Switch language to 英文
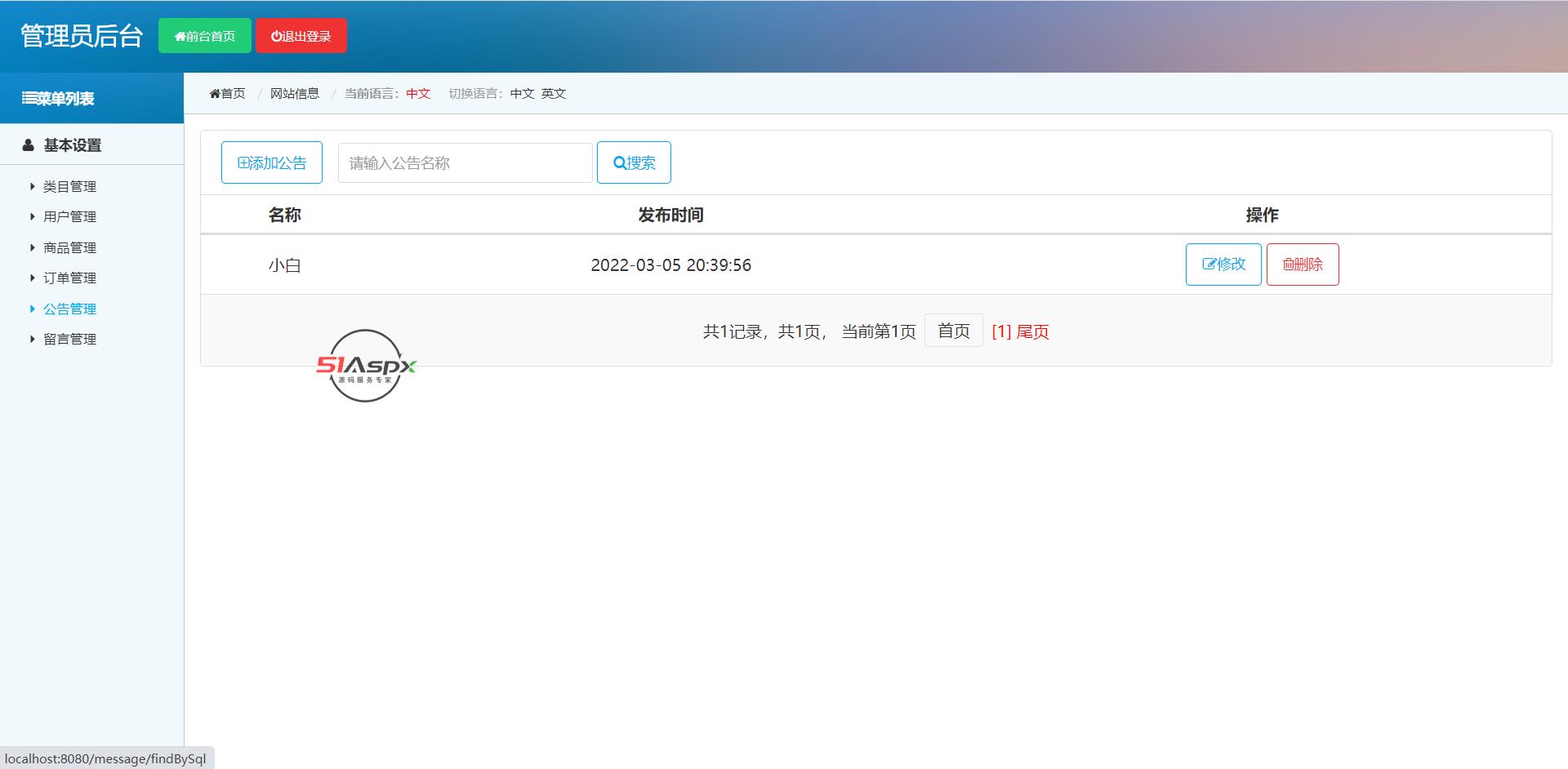The width and height of the screenshot is (1568, 769). [x=554, y=94]
